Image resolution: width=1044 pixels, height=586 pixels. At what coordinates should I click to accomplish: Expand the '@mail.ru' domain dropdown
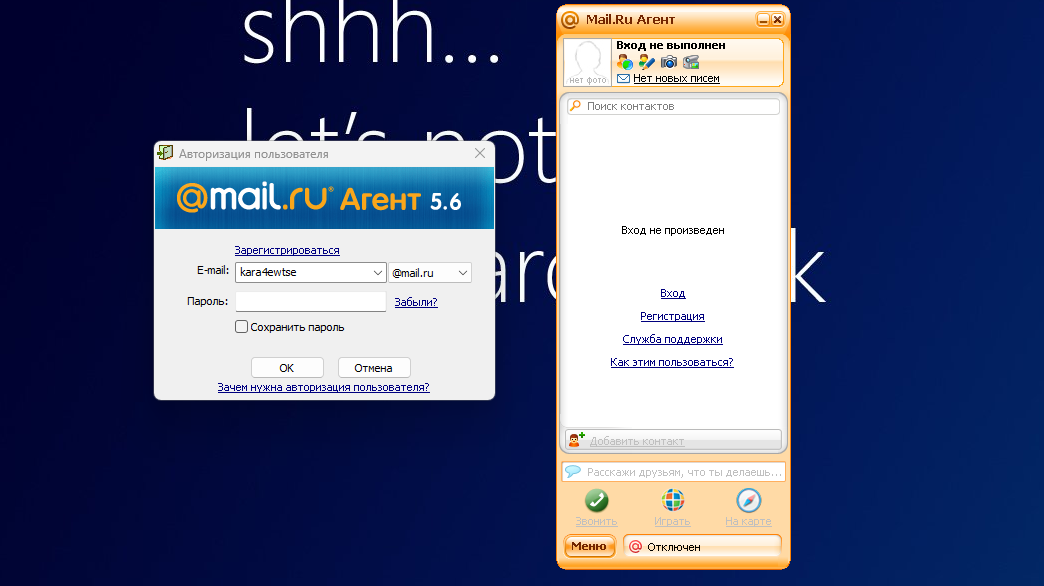point(430,273)
